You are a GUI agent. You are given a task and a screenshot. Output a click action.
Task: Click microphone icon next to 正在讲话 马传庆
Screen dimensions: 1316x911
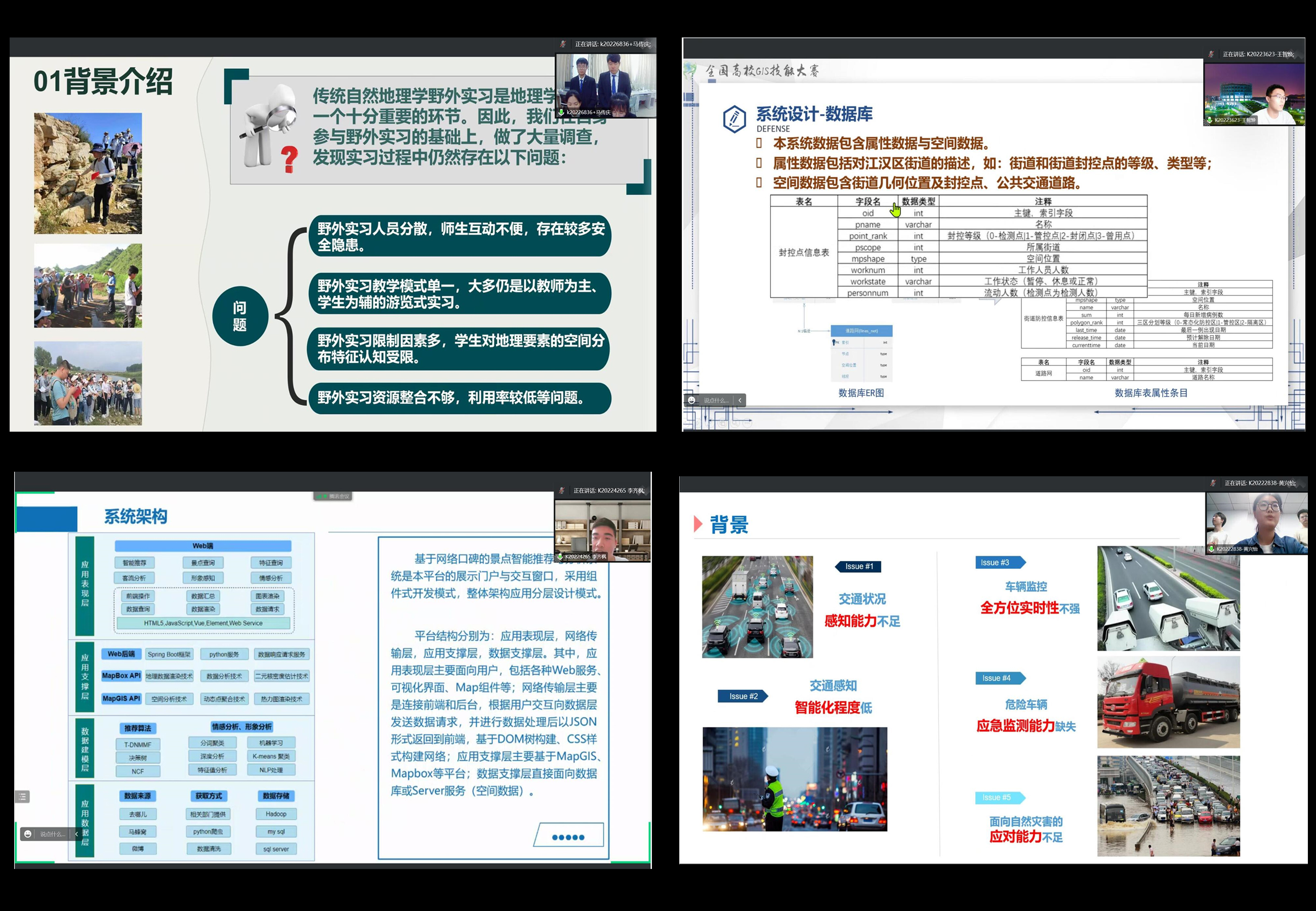click(564, 44)
